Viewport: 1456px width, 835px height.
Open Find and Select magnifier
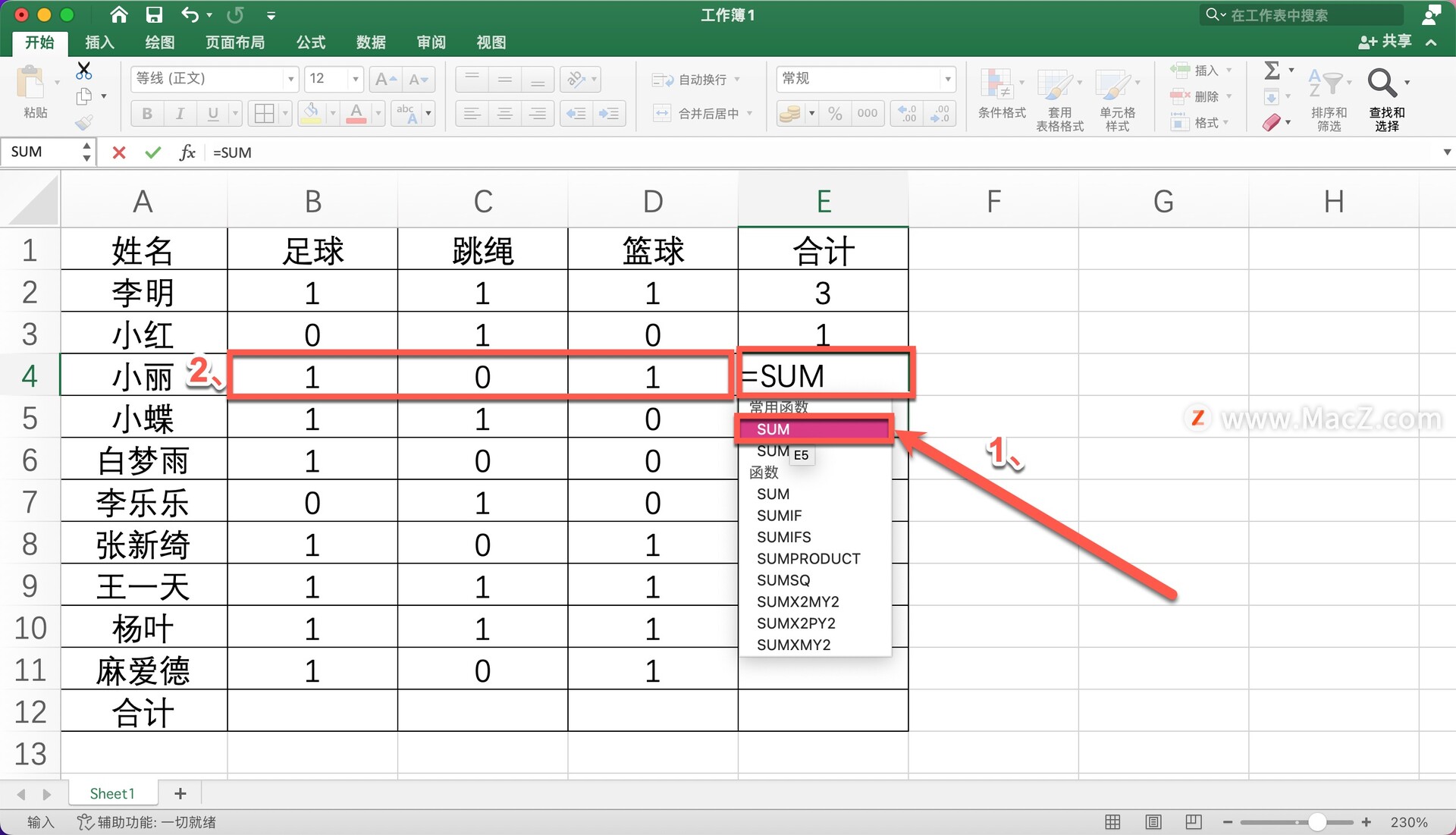coord(1387,99)
